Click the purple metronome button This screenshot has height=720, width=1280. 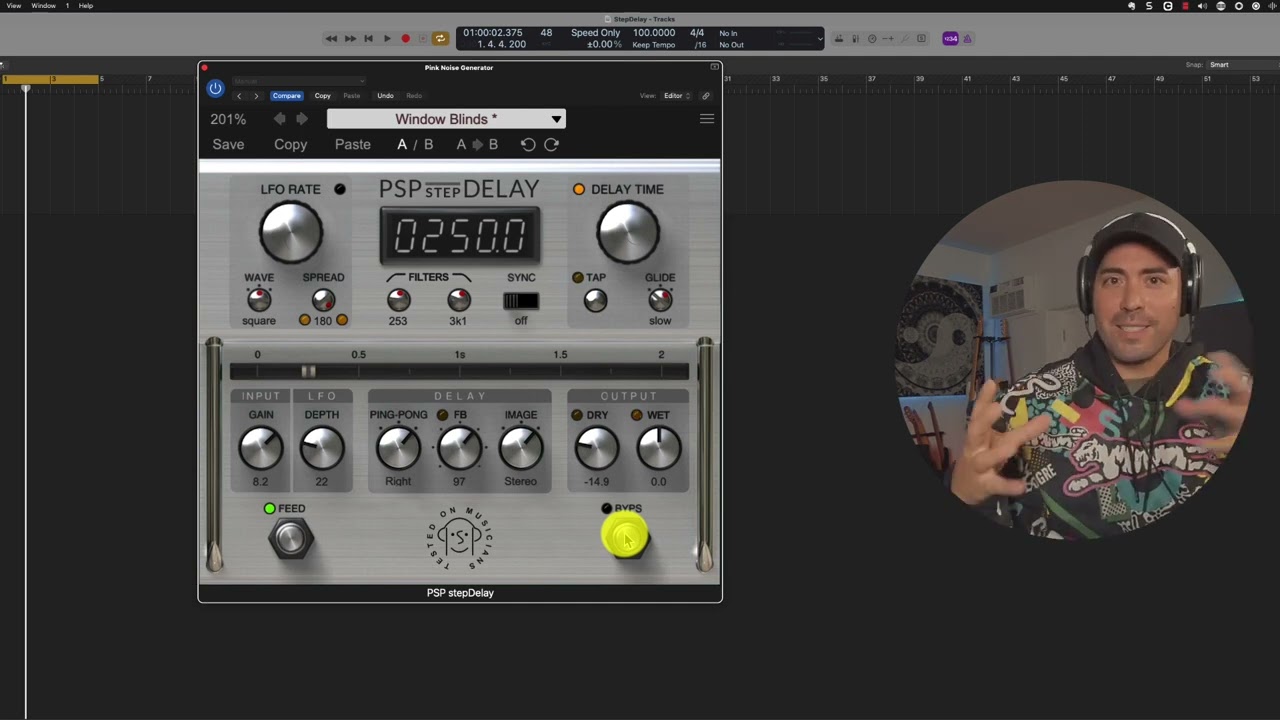coord(968,39)
